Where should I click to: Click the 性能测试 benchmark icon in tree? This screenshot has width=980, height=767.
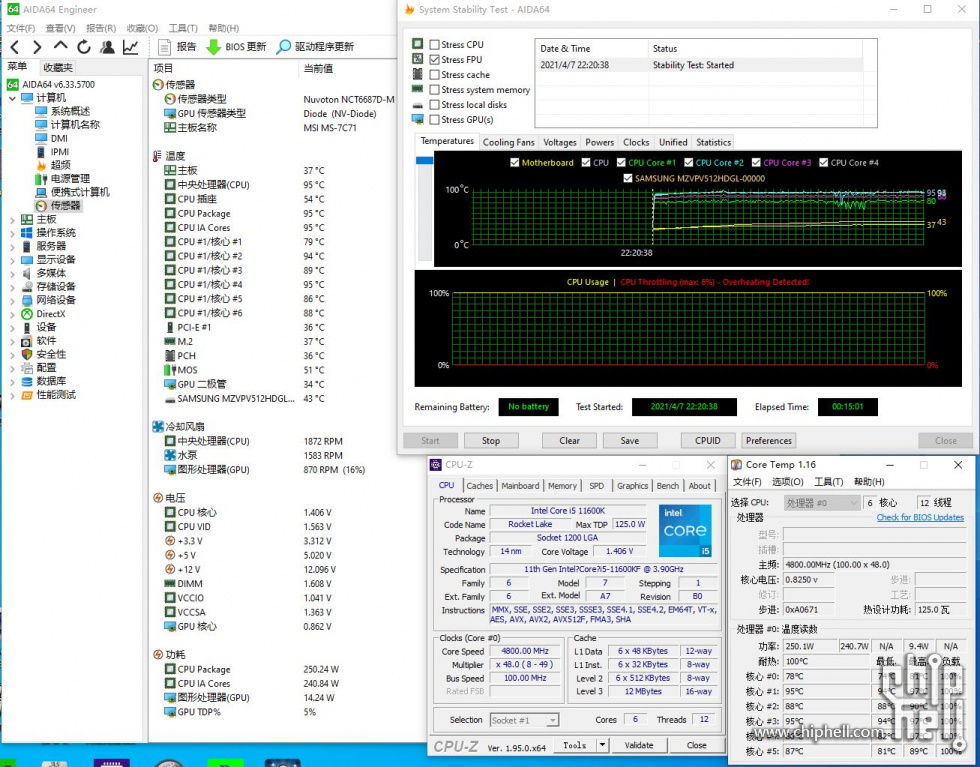point(27,395)
